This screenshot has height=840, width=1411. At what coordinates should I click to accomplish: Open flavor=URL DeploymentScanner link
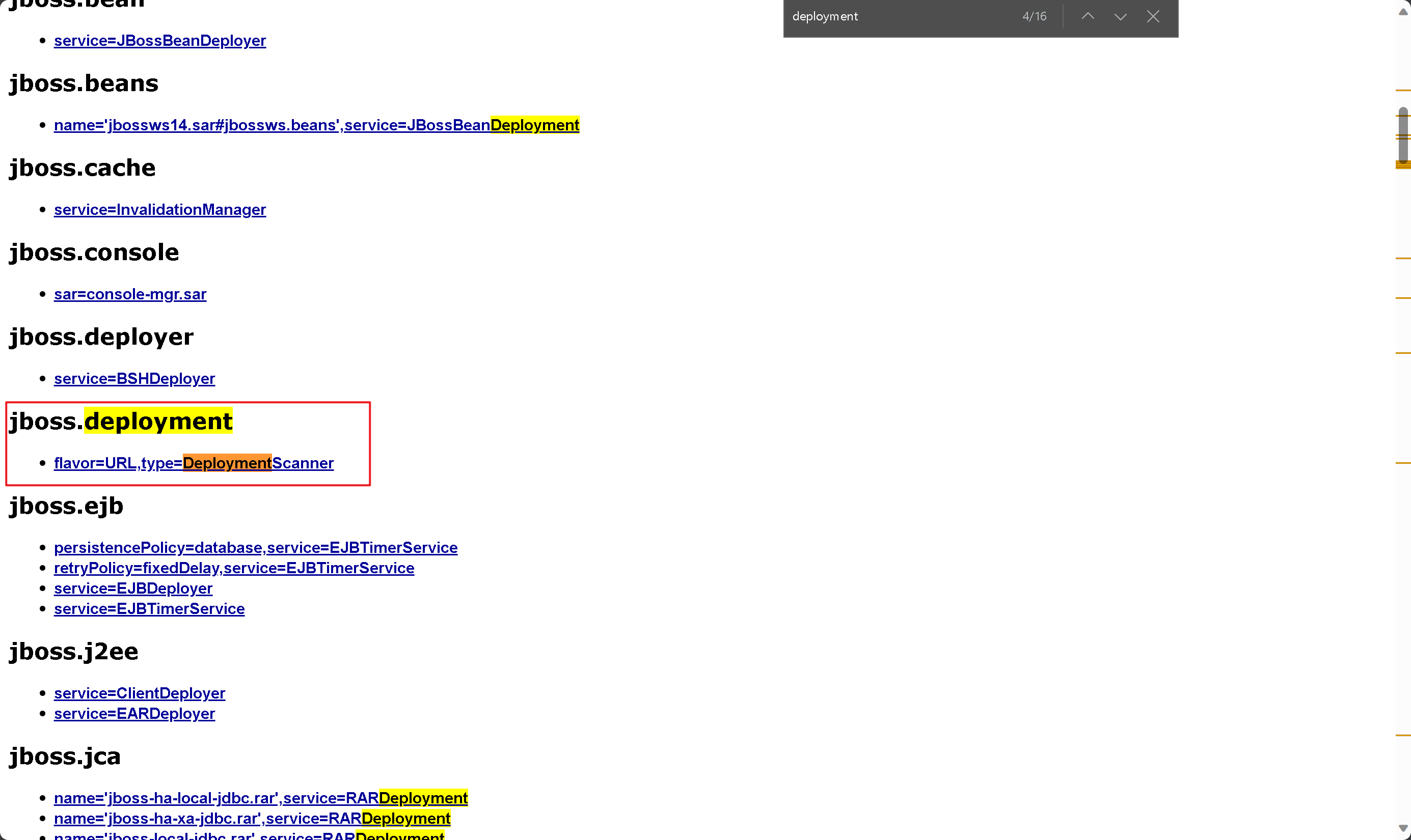[x=194, y=463]
